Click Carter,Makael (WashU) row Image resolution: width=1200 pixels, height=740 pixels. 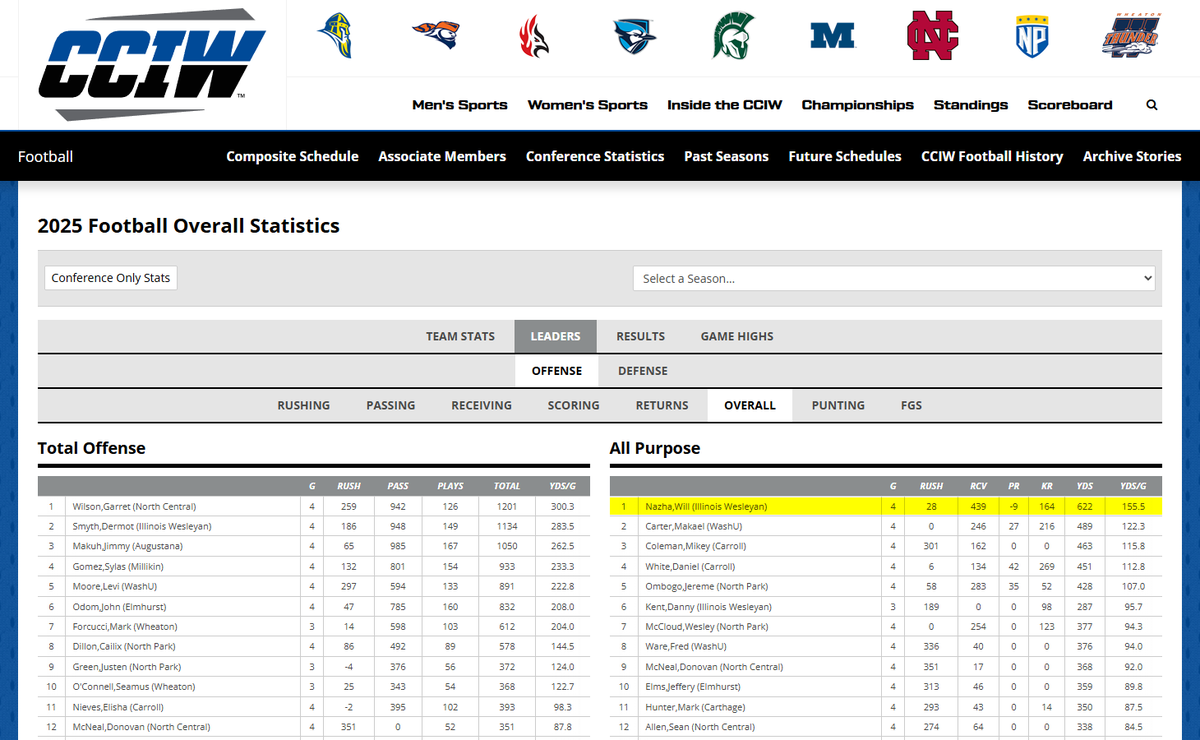pyautogui.click(x=886, y=526)
